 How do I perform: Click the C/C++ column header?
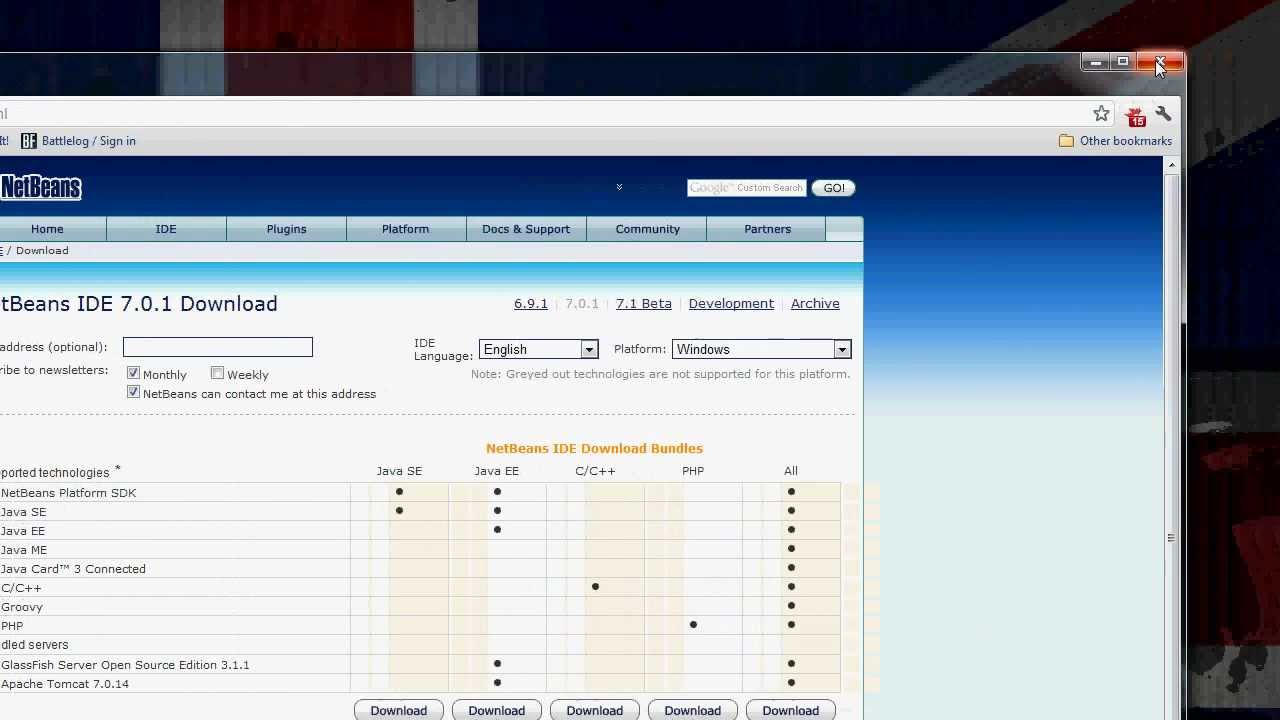(x=595, y=471)
